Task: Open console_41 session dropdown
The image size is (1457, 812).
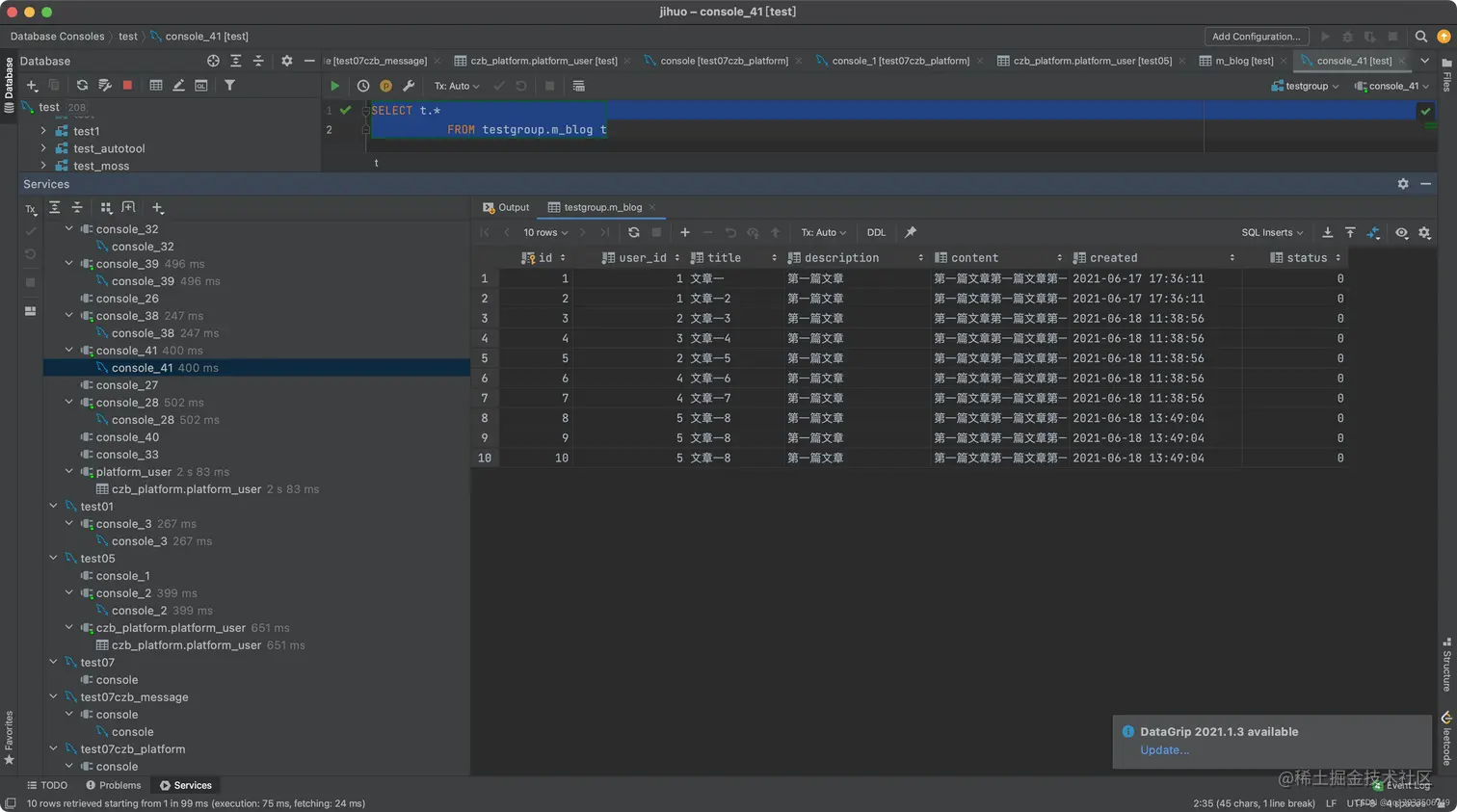Action: pyautogui.click(x=1391, y=86)
